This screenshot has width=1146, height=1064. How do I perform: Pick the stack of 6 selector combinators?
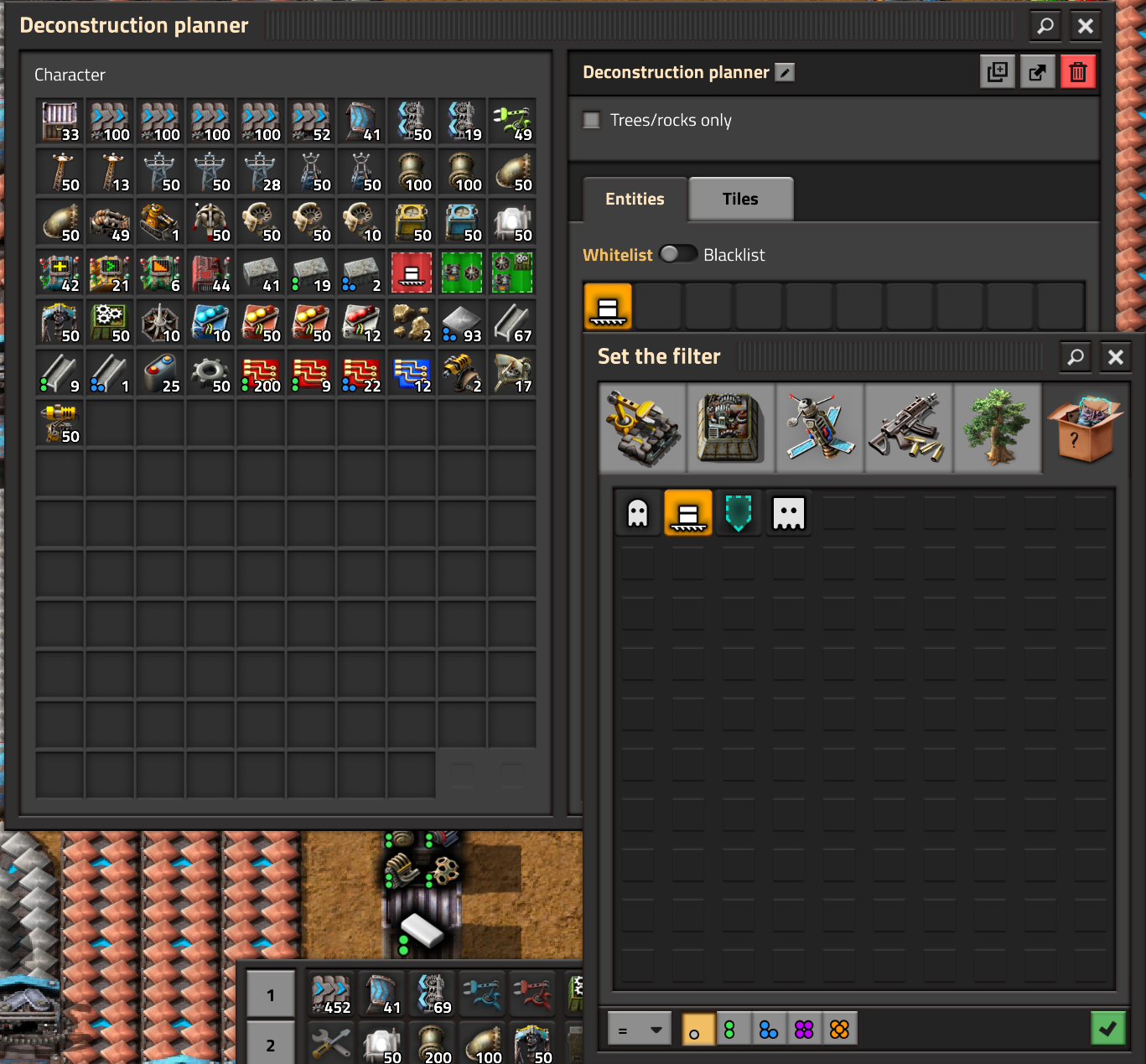(160, 272)
